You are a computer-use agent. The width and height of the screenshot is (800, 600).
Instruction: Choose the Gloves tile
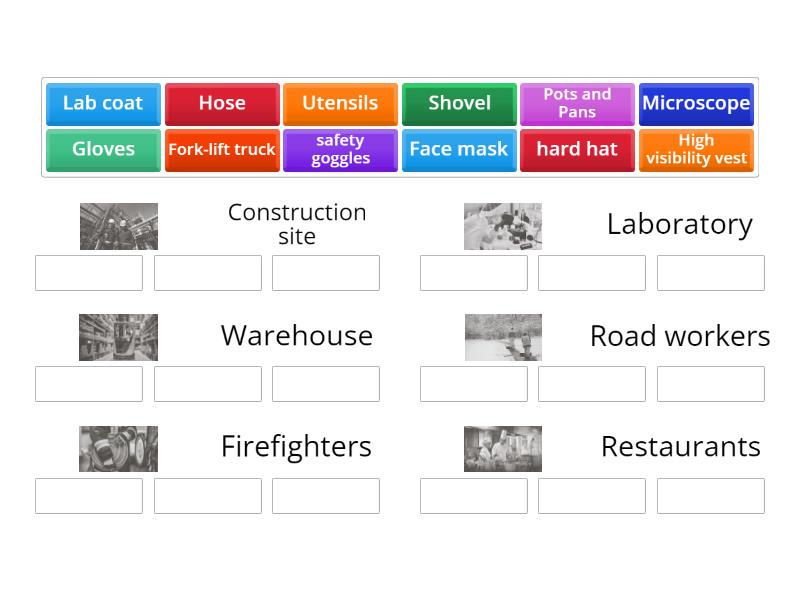[x=102, y=149]
